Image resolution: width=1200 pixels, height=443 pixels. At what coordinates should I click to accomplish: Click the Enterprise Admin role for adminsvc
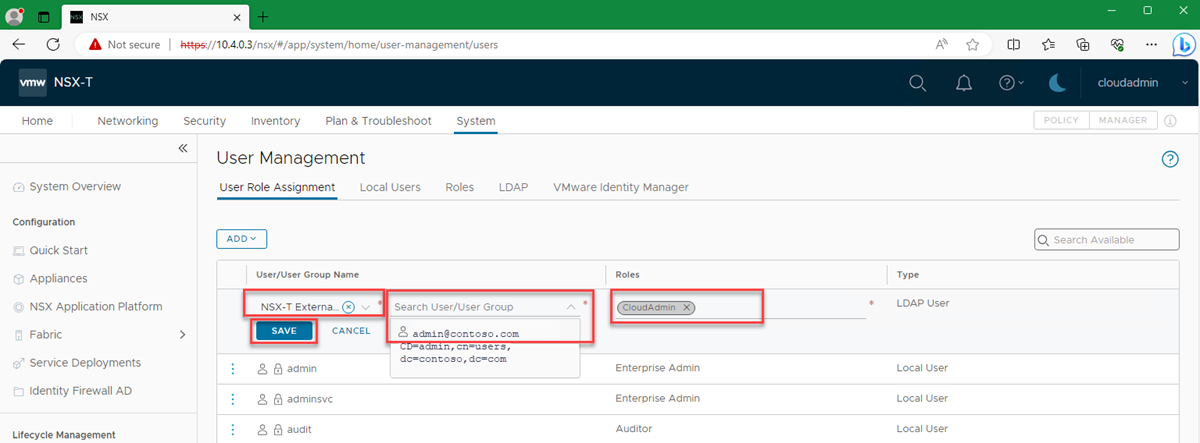click(x=656, y=399)
